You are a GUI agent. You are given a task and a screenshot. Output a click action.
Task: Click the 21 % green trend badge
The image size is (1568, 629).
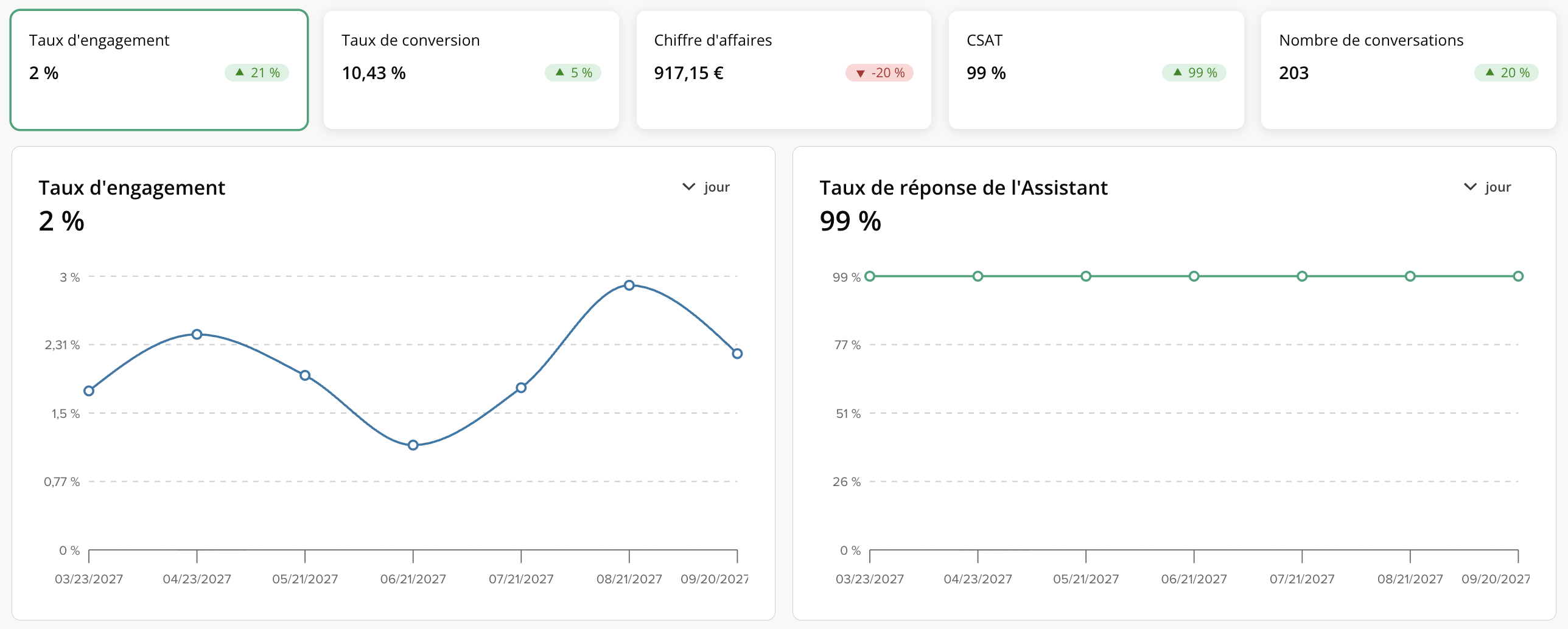[257, 73]
